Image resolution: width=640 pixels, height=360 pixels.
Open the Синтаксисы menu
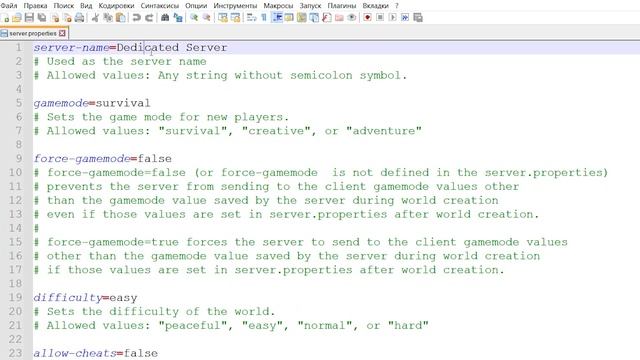[x=160, y=6]
